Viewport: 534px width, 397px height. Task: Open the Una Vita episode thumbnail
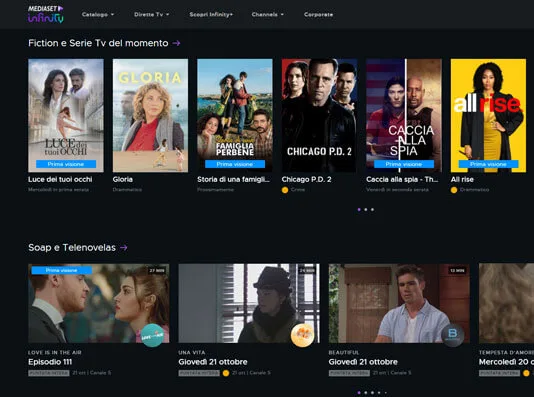[249, 303]
